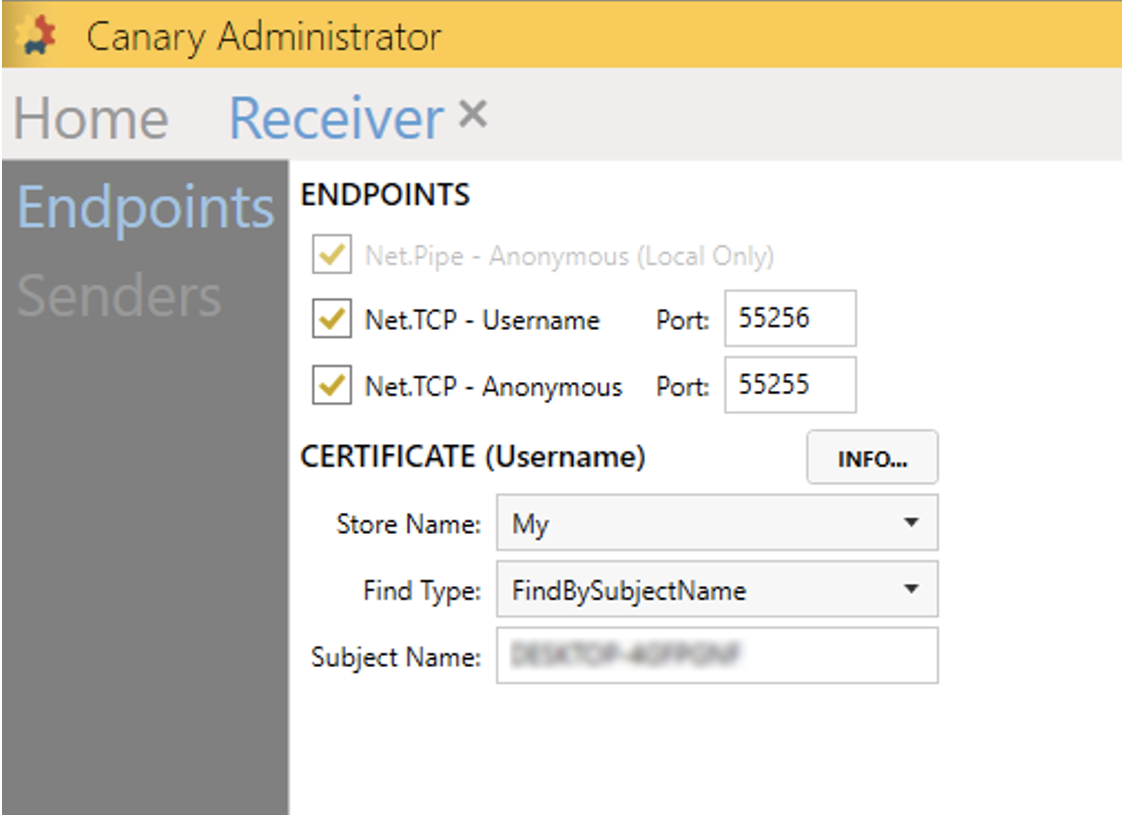Disable the Net.TCP - Anonymous endpoint checkbox
Viewport: 1122px width, 818px height.
click(331, 387)
